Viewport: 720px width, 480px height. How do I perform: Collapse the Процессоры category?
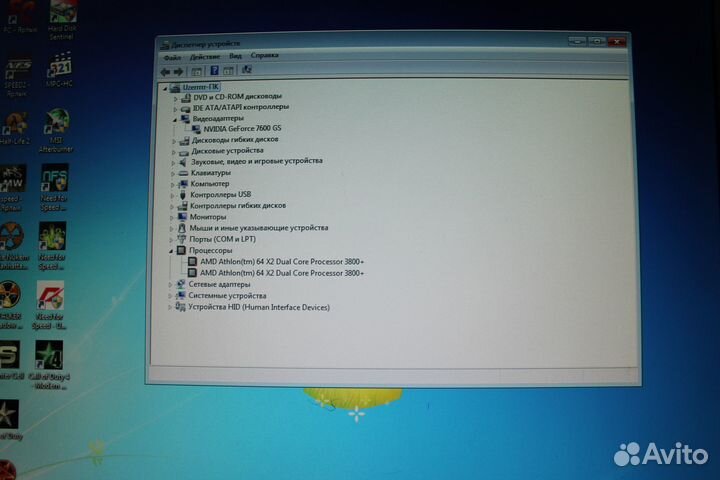pyautogui.click(x=171, y=251)
